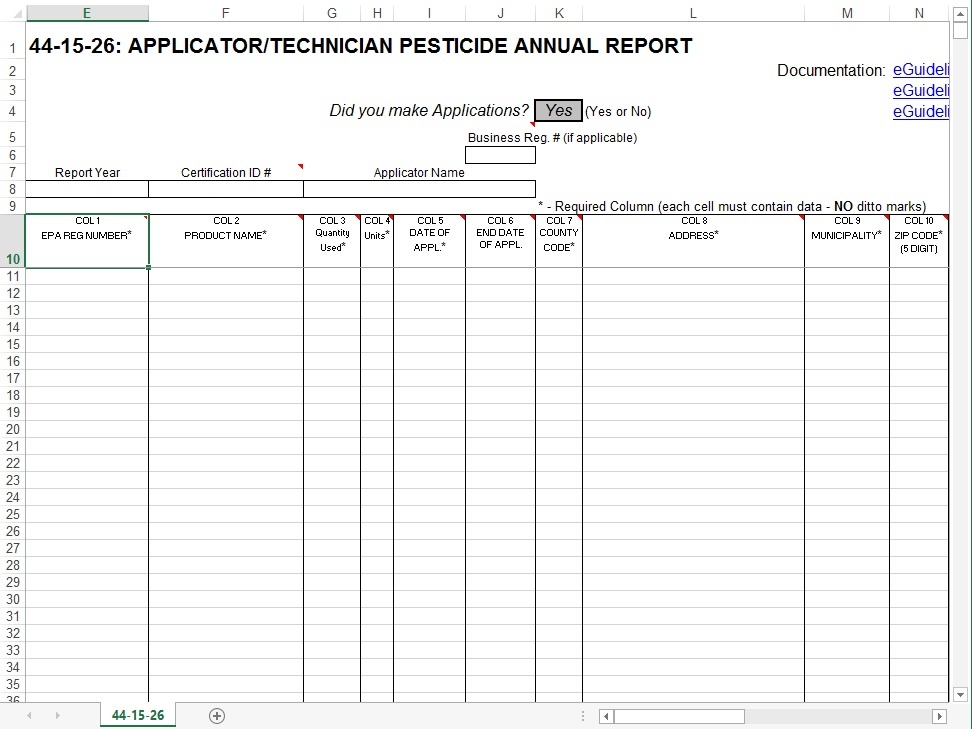Click the COL 6 END DATE OF APPL. header
Screen dimensions: 972x729
click(500, 241)
